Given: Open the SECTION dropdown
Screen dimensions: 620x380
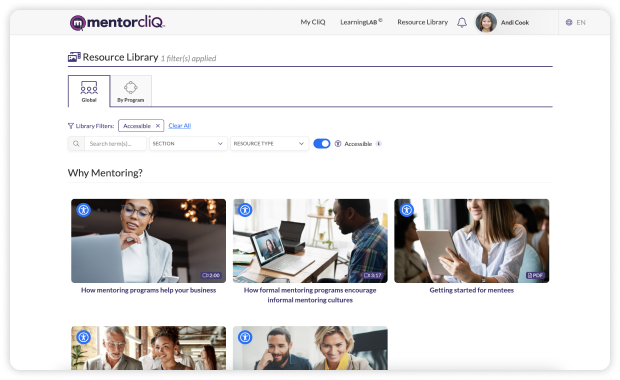Looking at the screenshot, I should 188,144.
